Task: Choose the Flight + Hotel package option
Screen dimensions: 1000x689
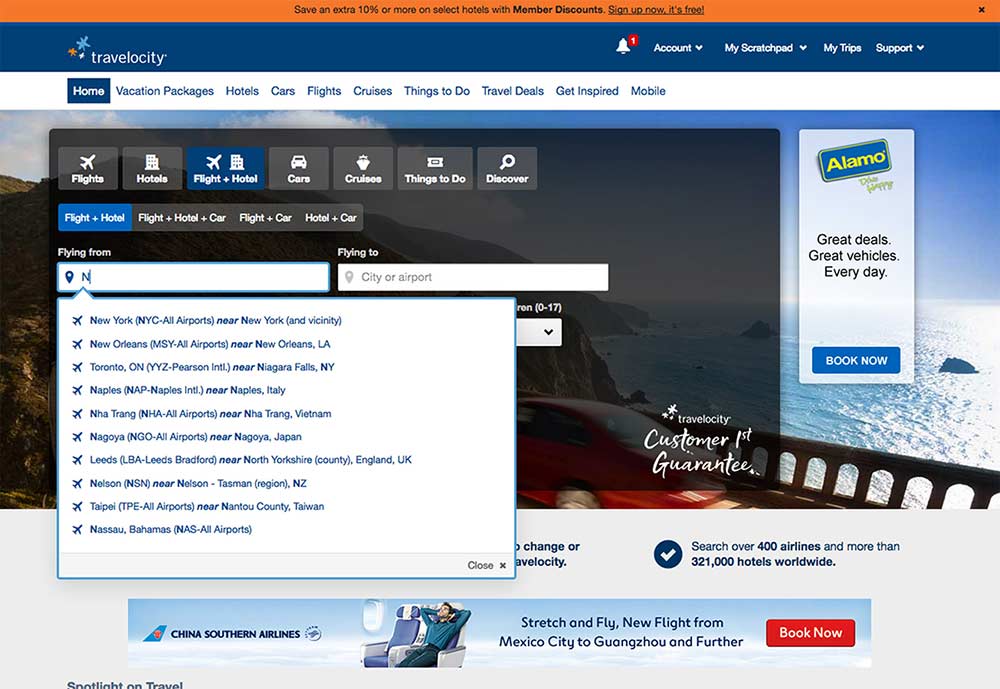Action: (95, 218)
